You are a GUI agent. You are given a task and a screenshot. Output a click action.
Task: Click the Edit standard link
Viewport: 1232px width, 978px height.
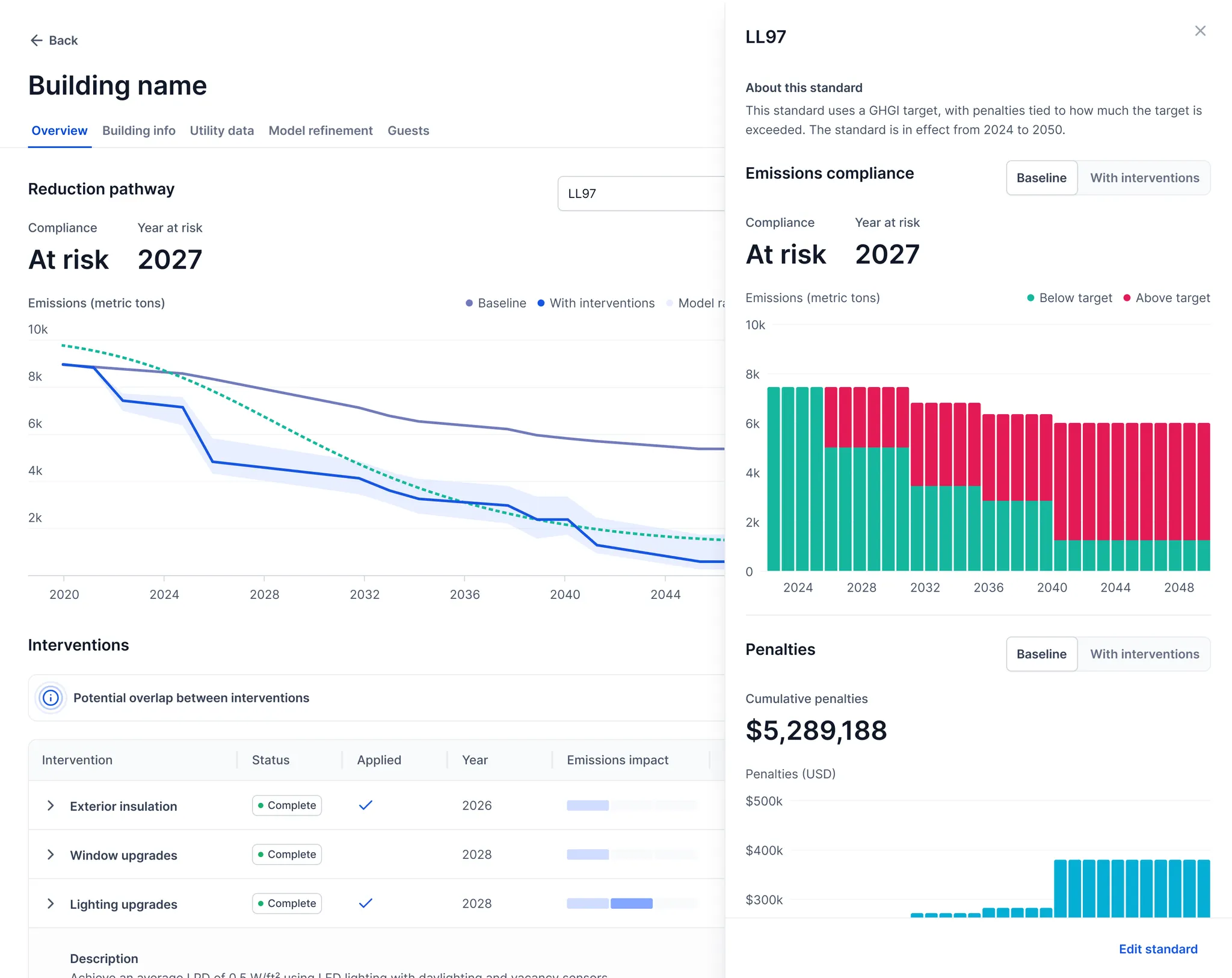pos(1157,949)
